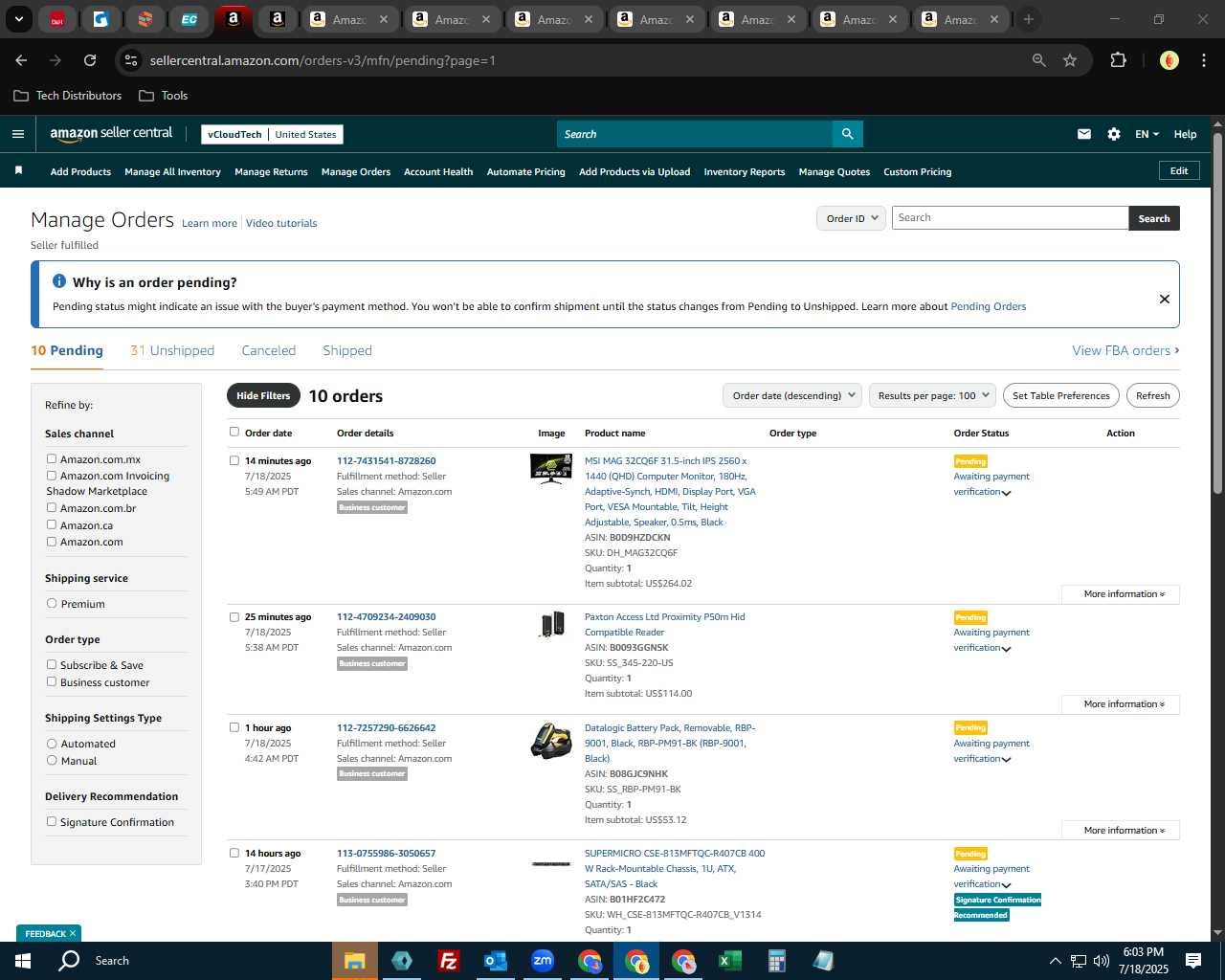Open File Explorer from the taskbar

[x=355, y=961]
